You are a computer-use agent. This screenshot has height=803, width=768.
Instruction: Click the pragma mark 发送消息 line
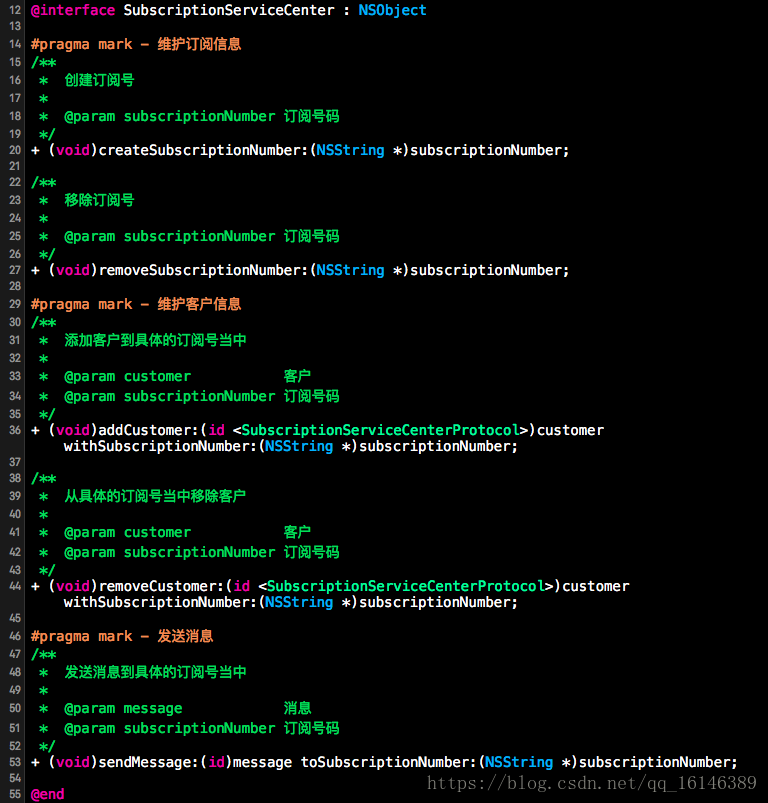[x=122, y=636]
